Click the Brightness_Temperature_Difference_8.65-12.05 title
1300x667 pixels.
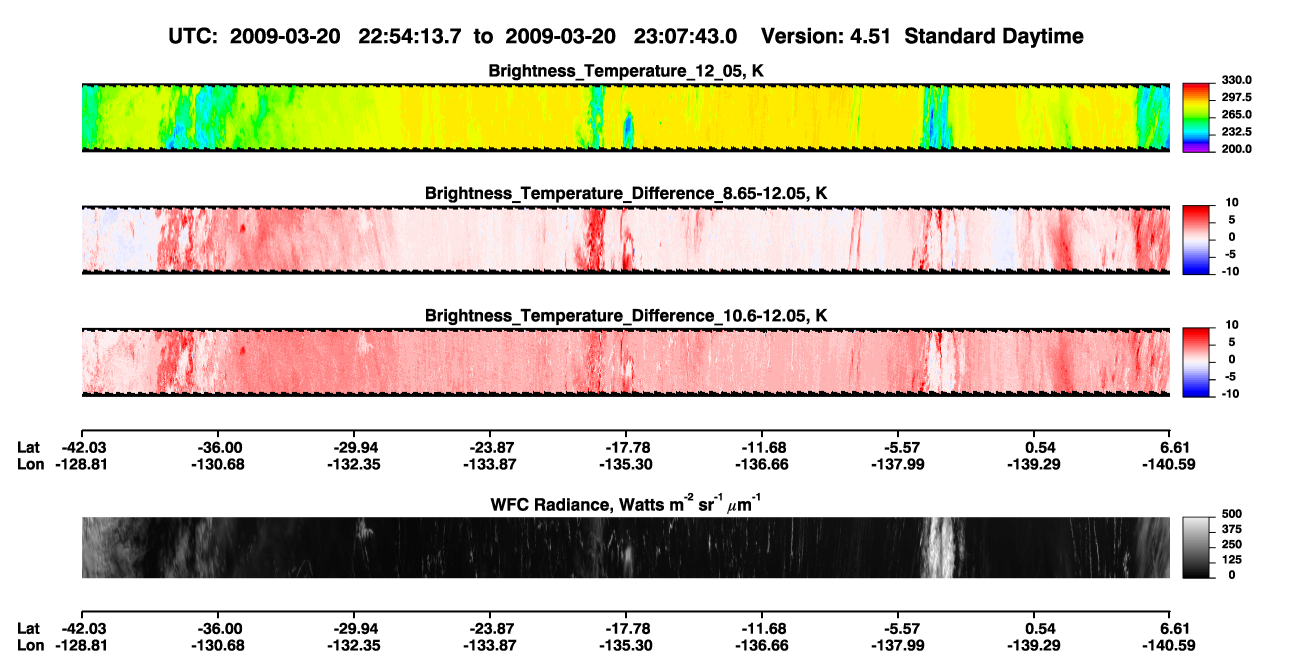click(x=626, y=193)
